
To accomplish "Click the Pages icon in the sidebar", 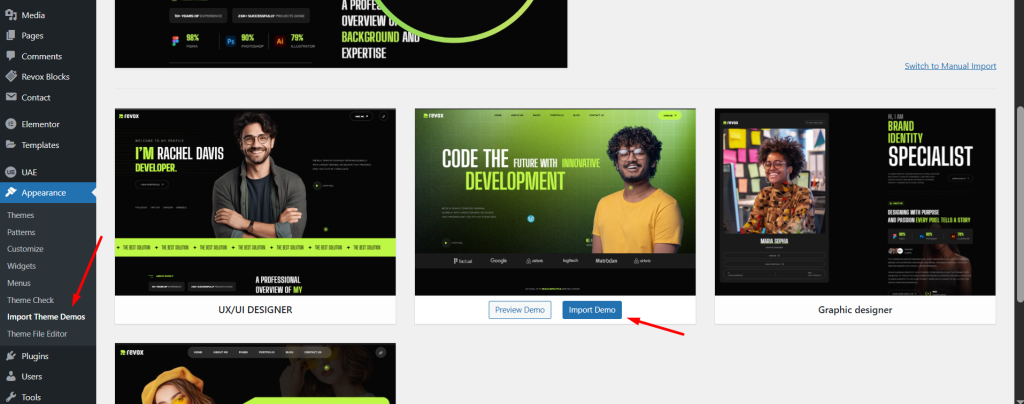I will click(x=10, y=35).
